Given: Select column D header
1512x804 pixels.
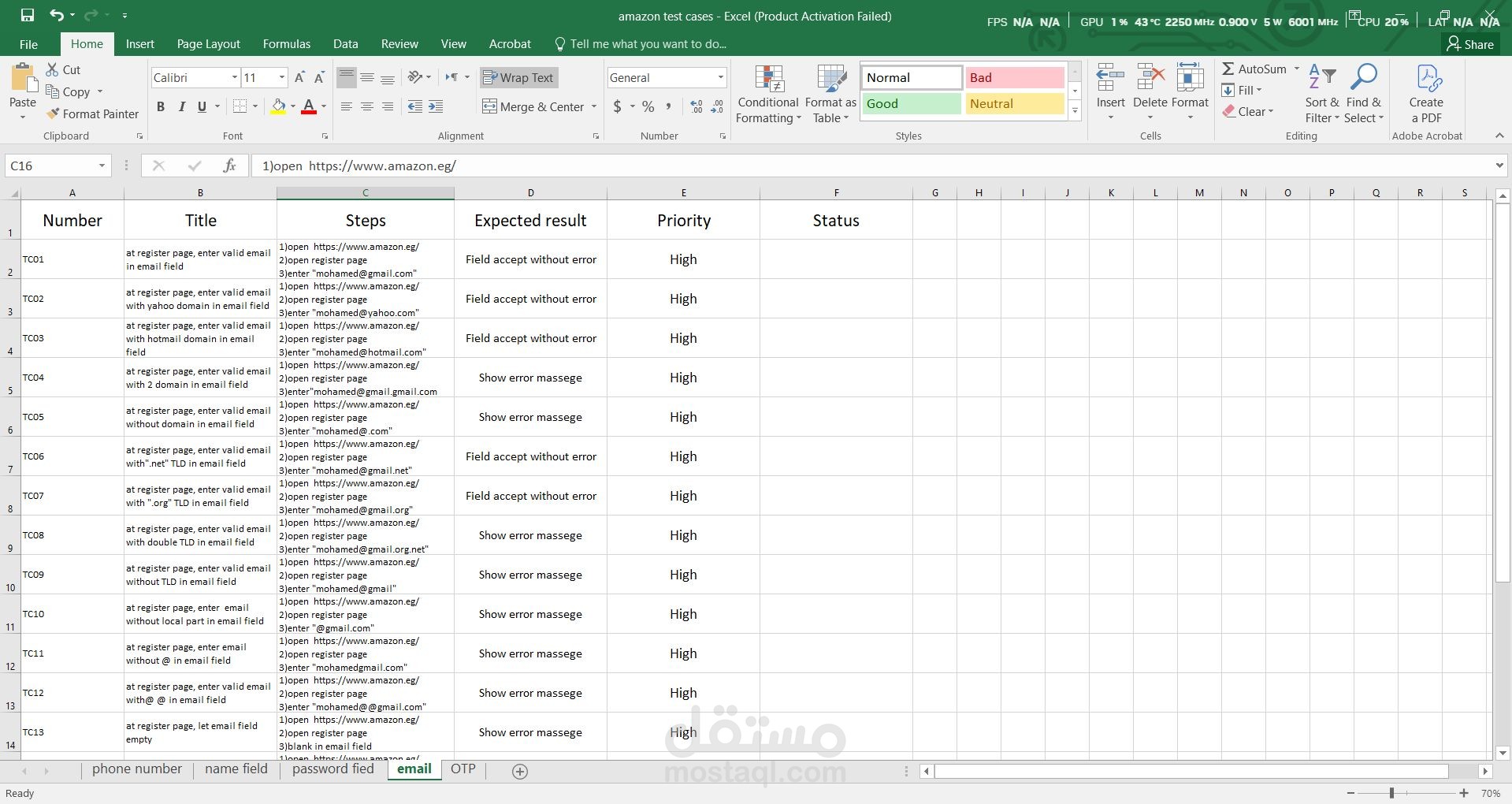Looking at the screenshot, I should coord(530,193).
